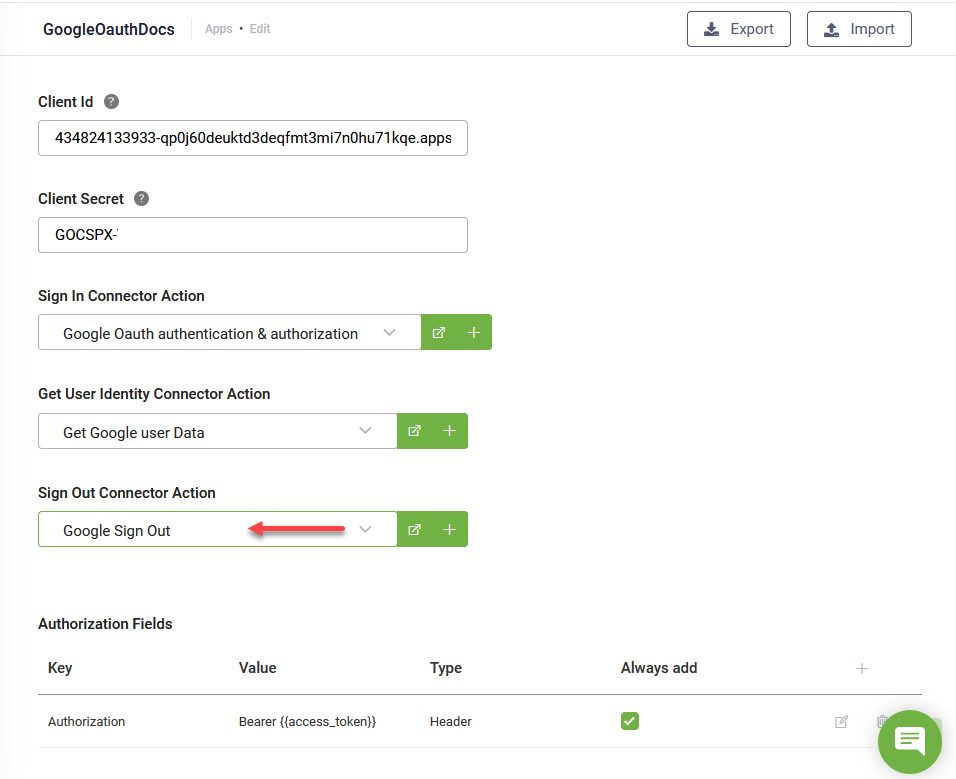956x779 pixels.
Task: Edit the Authorization field row
Action: tap(841, 721)
